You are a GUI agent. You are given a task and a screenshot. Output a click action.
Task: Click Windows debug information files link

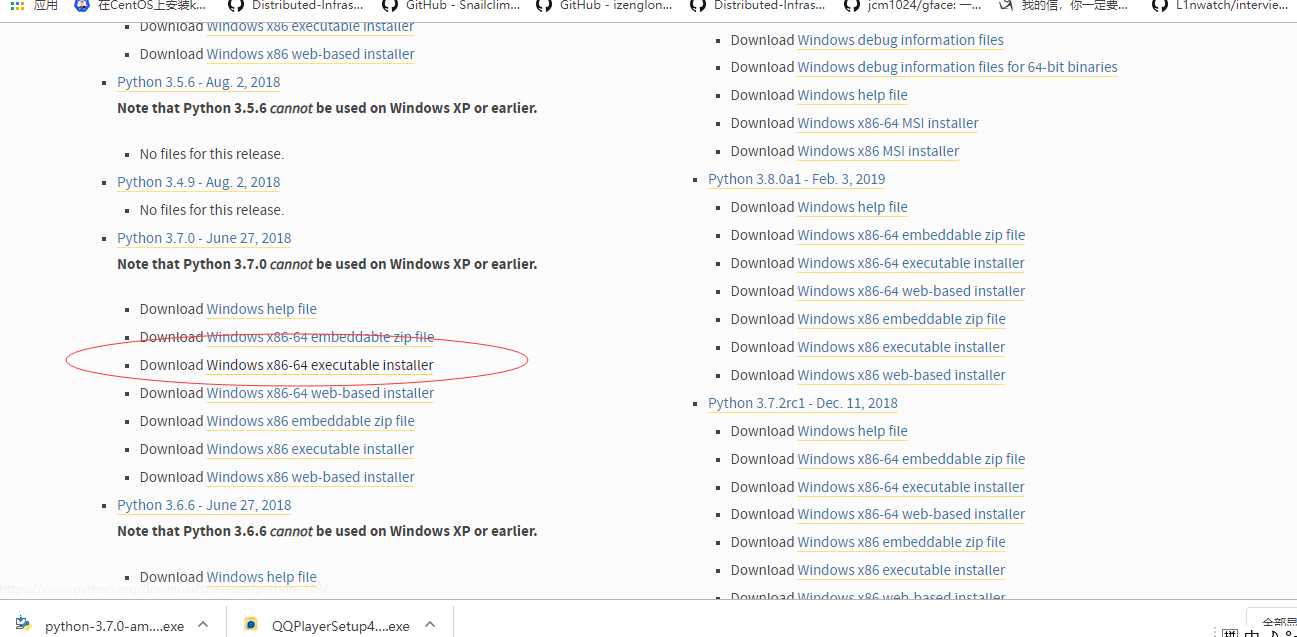[901, 40]
